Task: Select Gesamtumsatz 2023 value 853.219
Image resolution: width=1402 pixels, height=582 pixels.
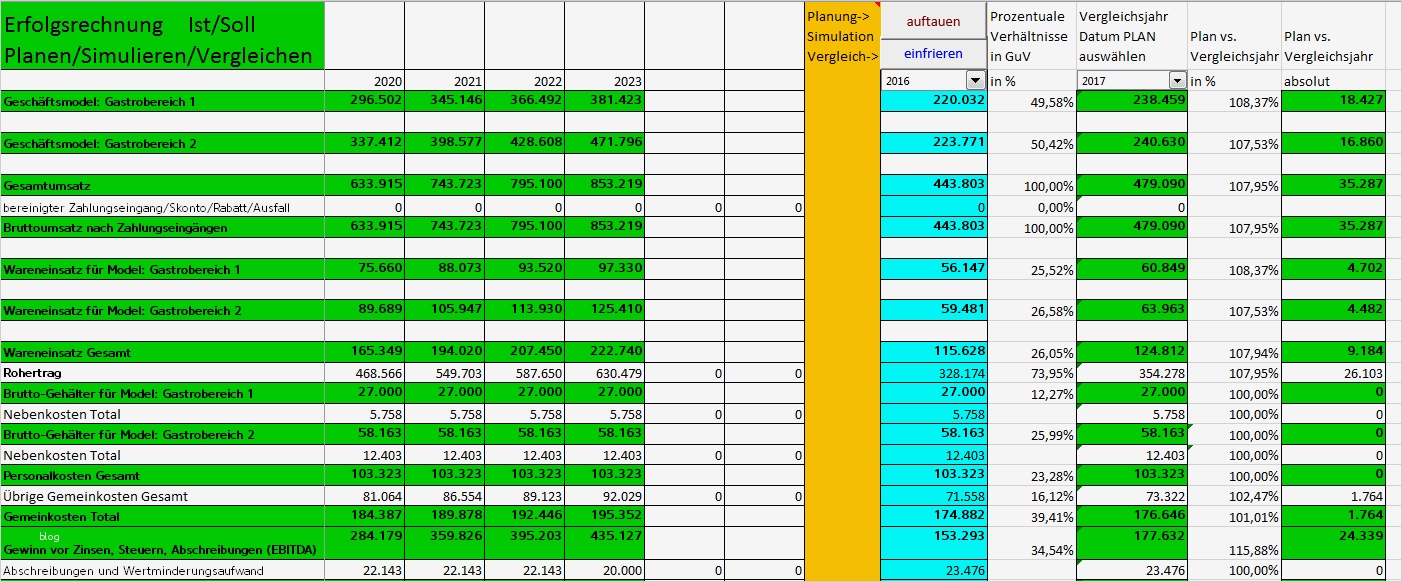Action: (x=604, y=185)
